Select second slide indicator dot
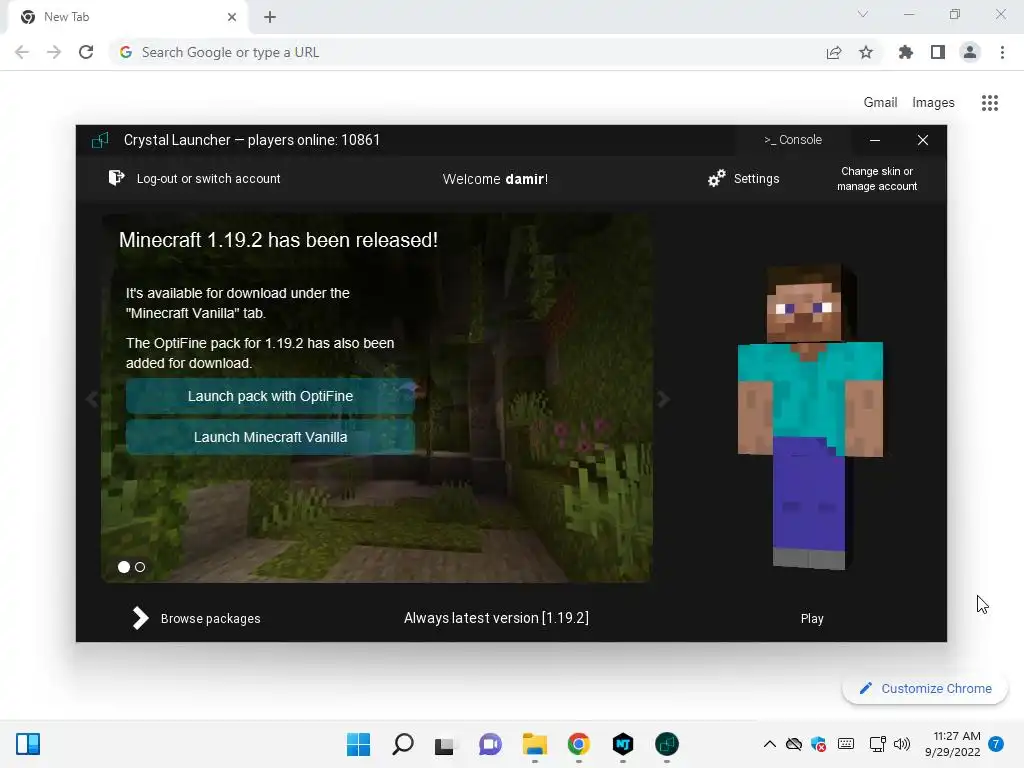The width and height of the screenshot is (1024, 768). (140, 567)
